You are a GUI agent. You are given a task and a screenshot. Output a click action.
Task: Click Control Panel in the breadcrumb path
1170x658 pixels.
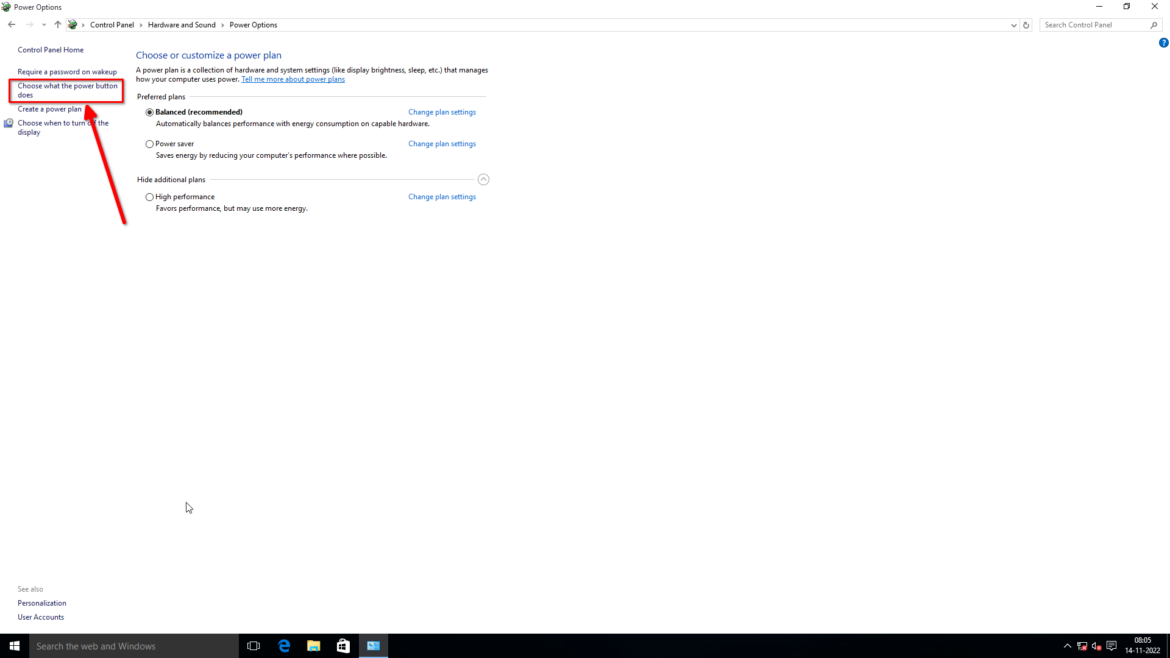point(112,25)
